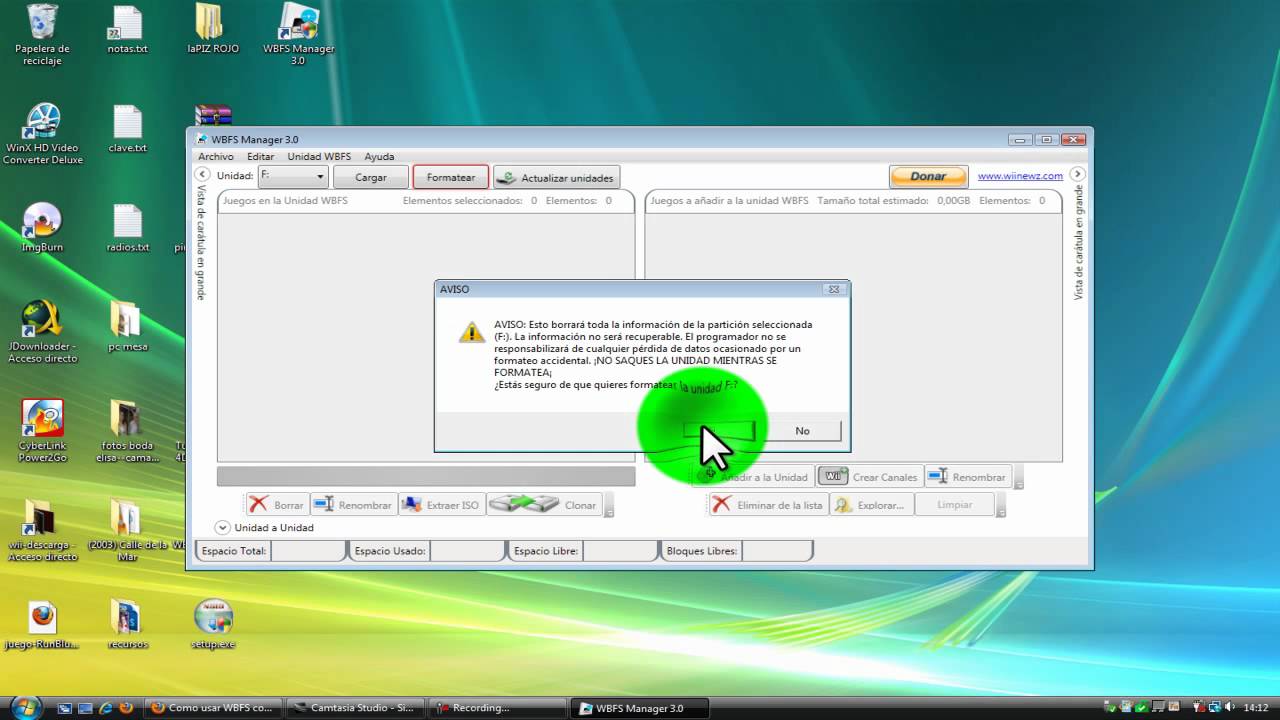Open JDownloader desktop shortcut
This screenshot has height=720, width=1280.
pos(42,333)
